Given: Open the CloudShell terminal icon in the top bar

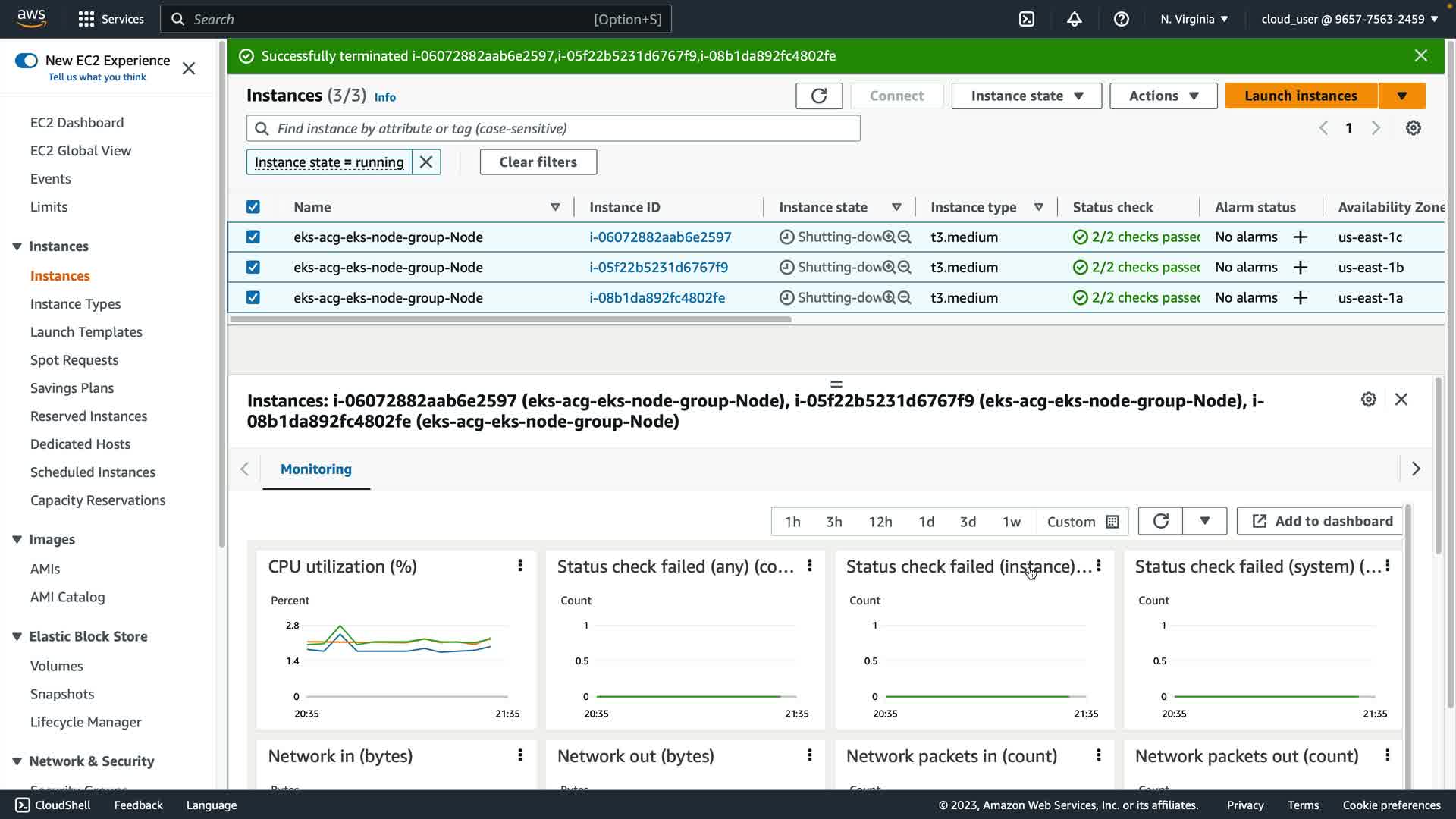Looking at the screenshot, I should click(x=1027, y=19).
